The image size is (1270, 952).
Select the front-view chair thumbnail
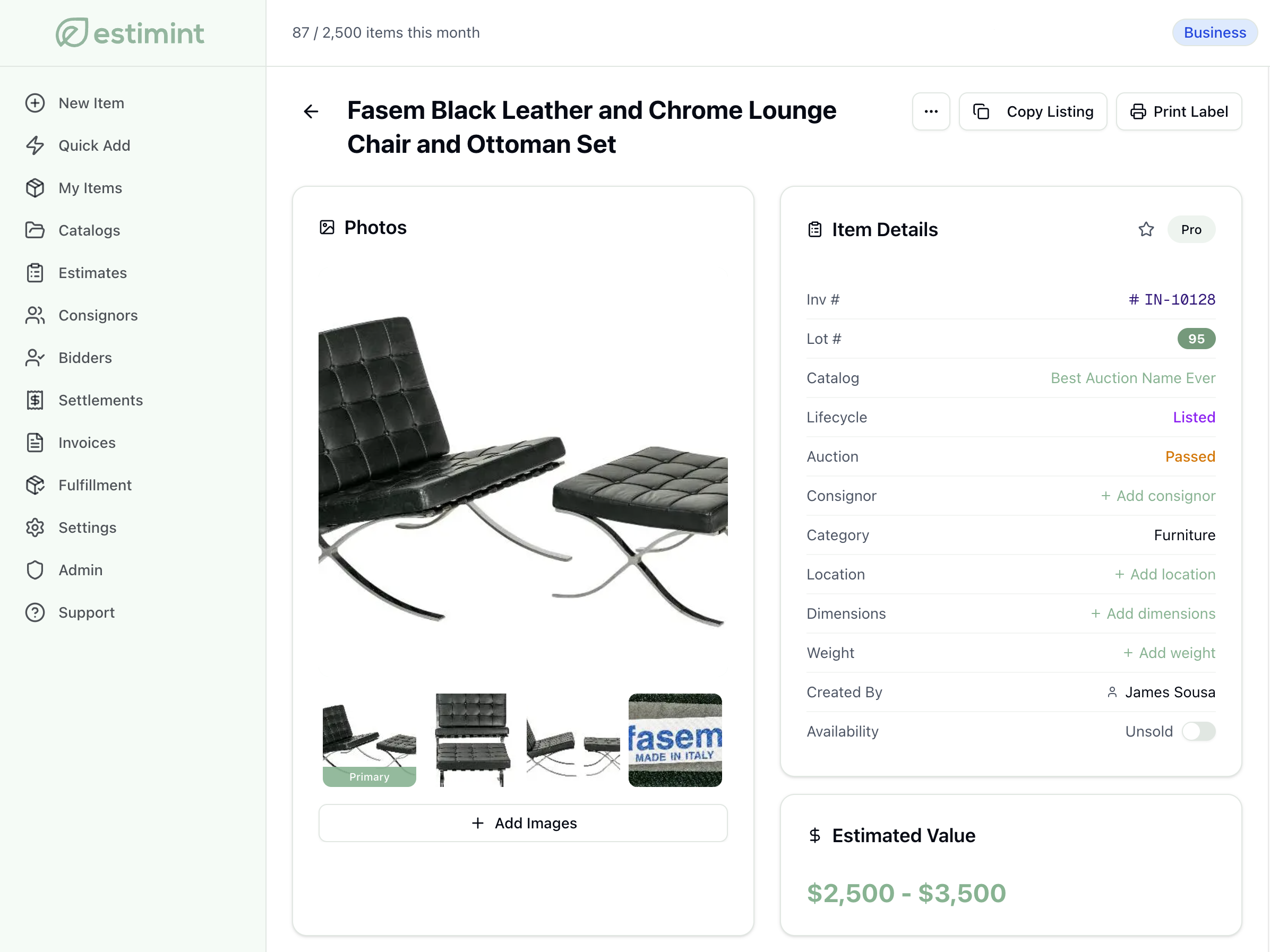(471, 740)
